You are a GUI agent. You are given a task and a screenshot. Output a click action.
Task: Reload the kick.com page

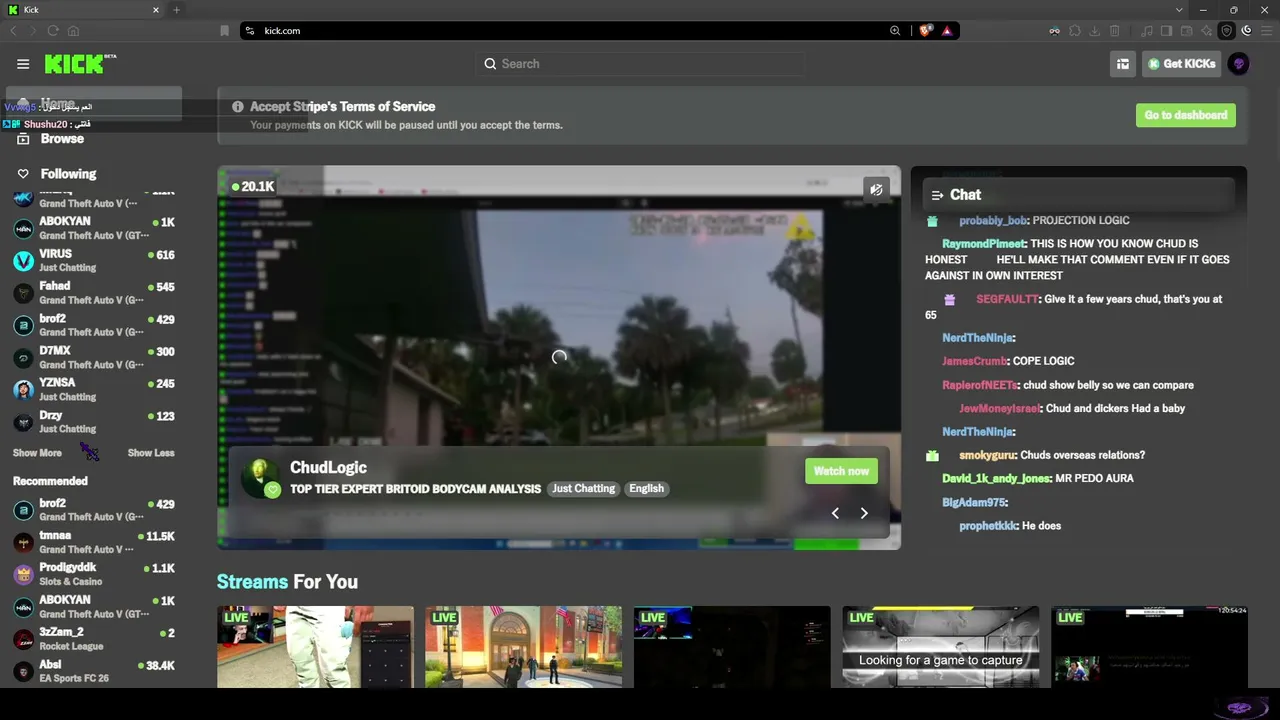point(53,31)
